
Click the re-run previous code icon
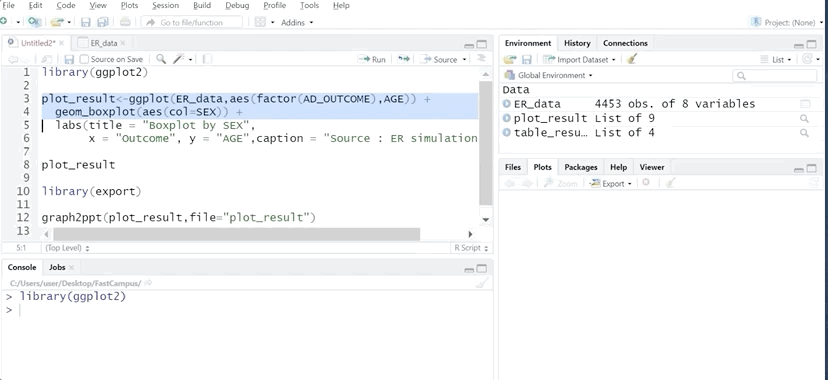coord(404,59)
